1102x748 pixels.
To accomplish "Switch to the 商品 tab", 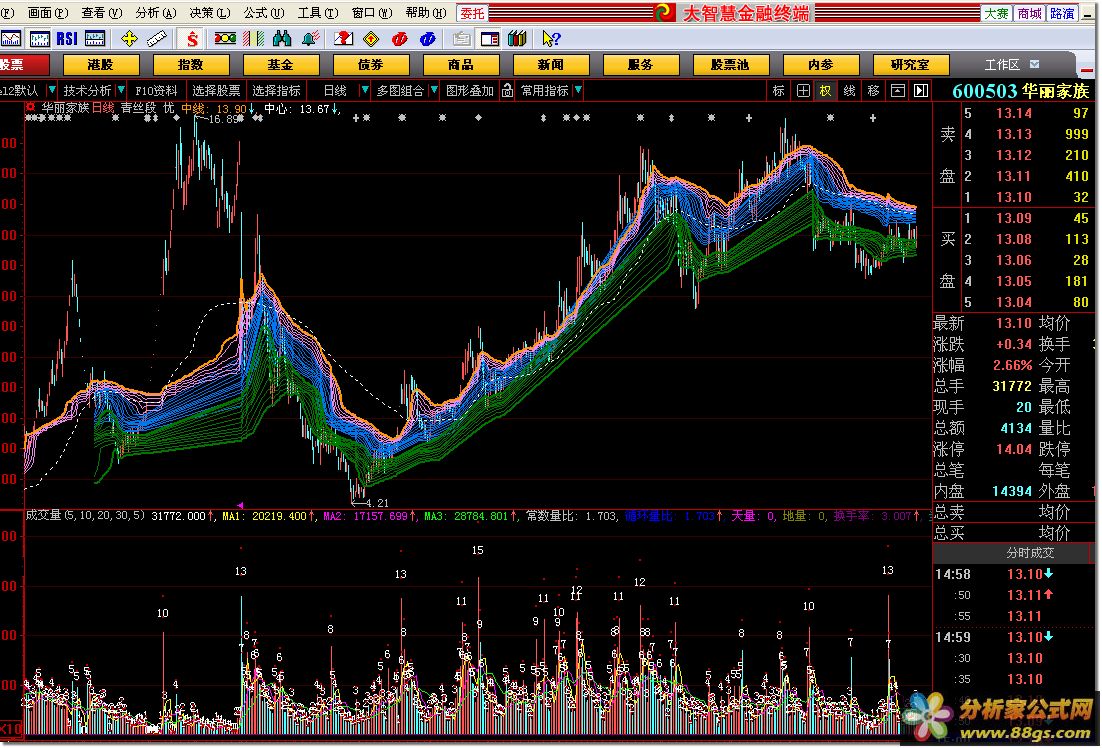I will click(460, 65).
